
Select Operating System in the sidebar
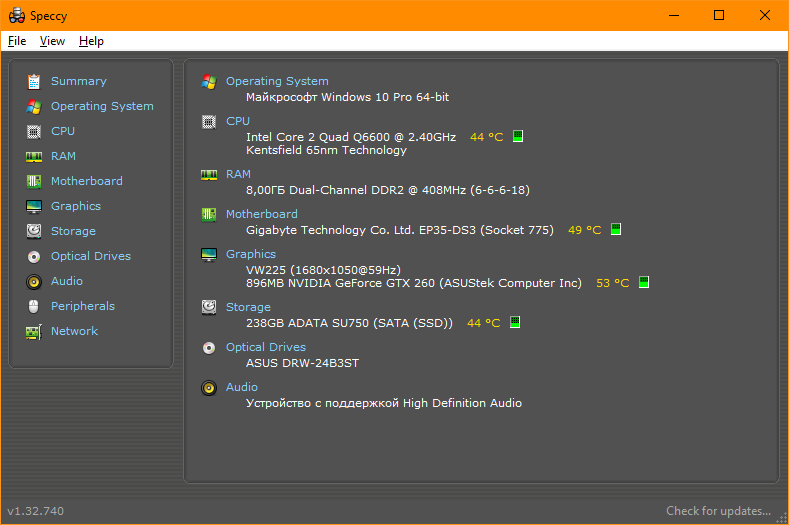pos(102,106)
